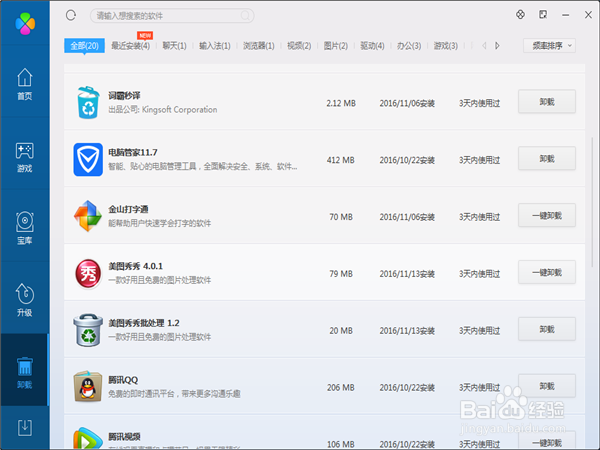Click 一键卸载 for 金山打字通
Screen dimensions: 600x450
547,215
